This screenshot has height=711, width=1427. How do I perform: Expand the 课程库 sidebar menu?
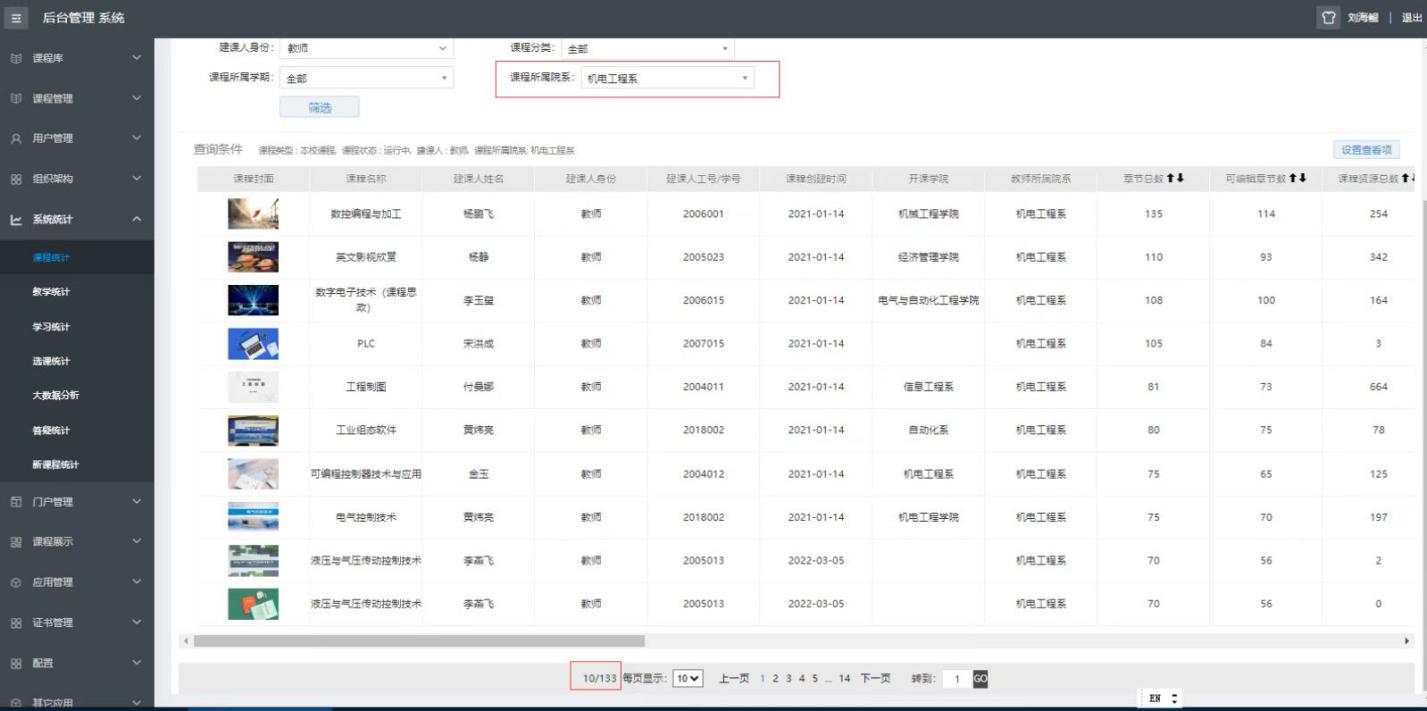click(x=137, y=59)
